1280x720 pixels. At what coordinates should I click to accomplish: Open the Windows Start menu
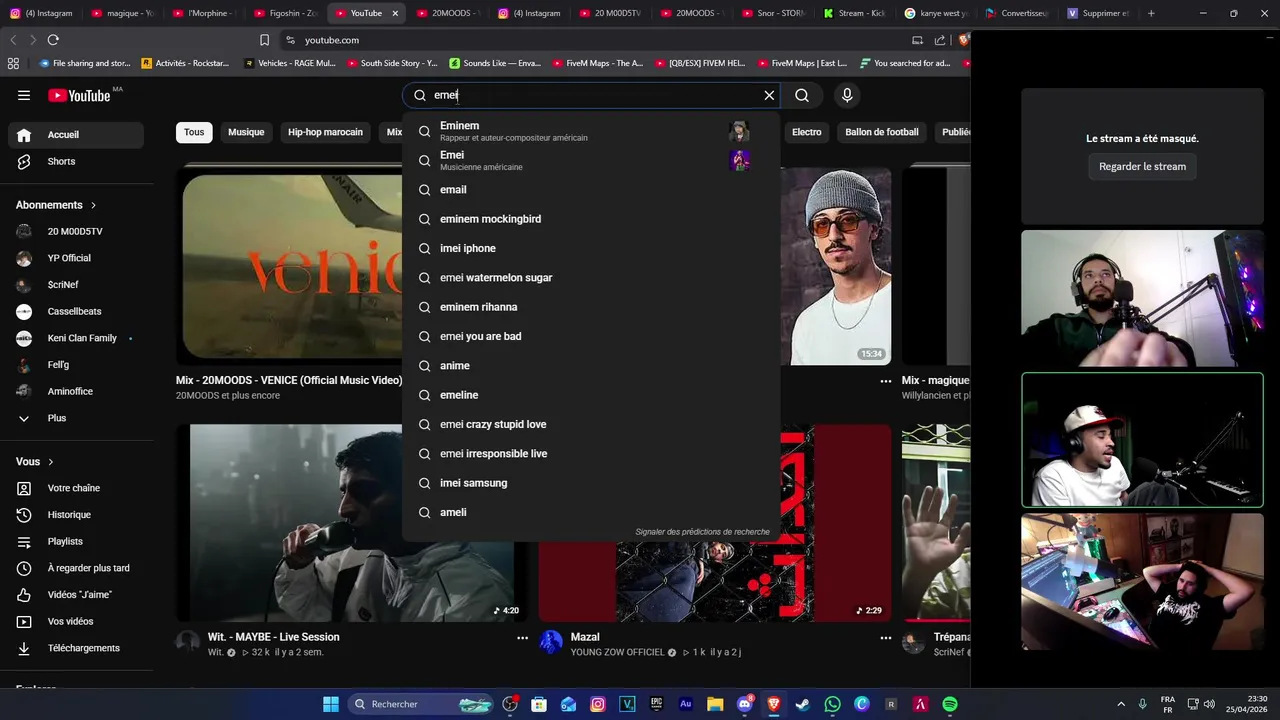pyautogui.click(x=330, y=704)
